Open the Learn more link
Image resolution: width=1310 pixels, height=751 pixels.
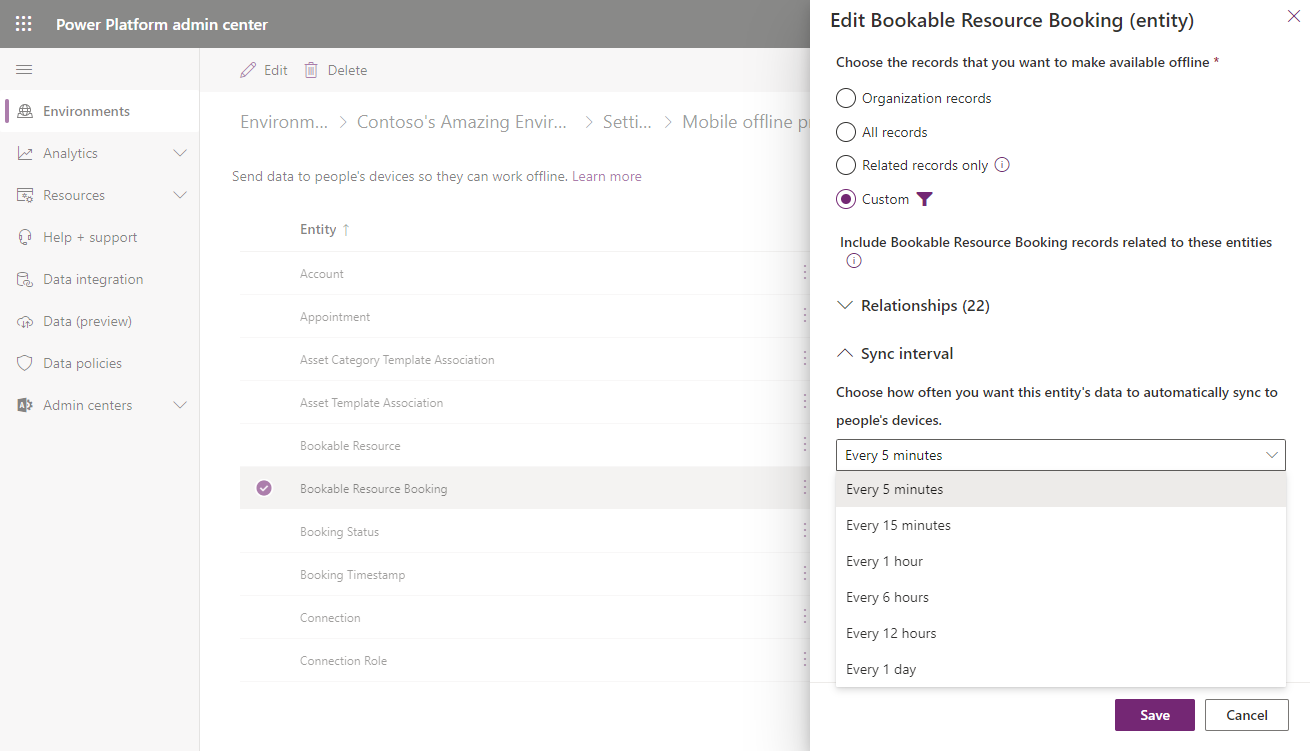tap(607, 176)
